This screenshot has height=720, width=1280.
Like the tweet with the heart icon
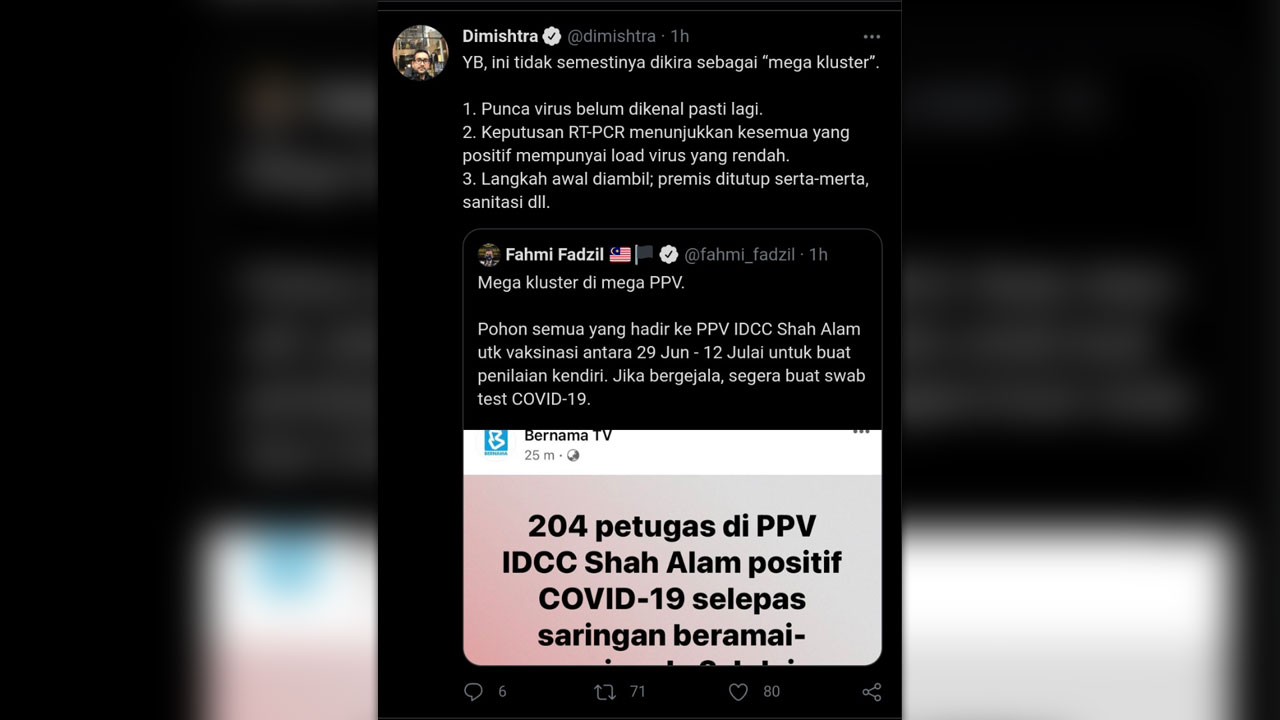click(x=738, y=691)
